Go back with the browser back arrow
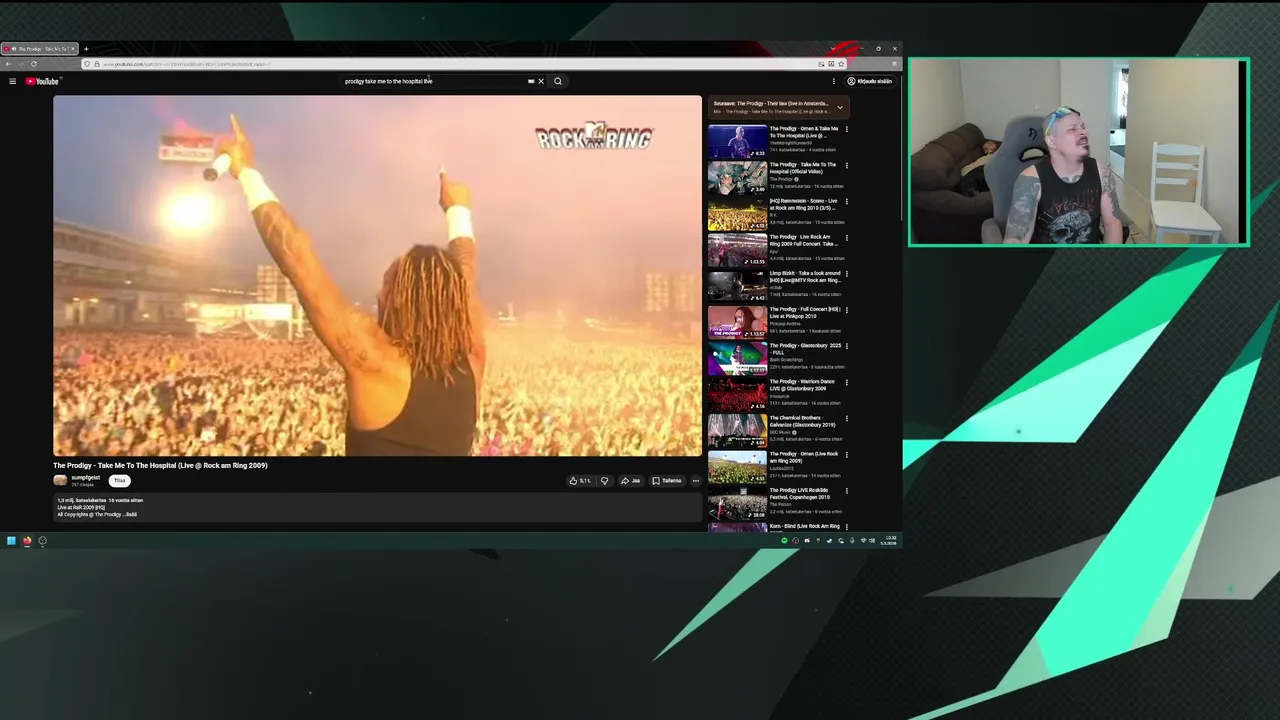This screenshot has height=720, width=1280. click(8, 64)
